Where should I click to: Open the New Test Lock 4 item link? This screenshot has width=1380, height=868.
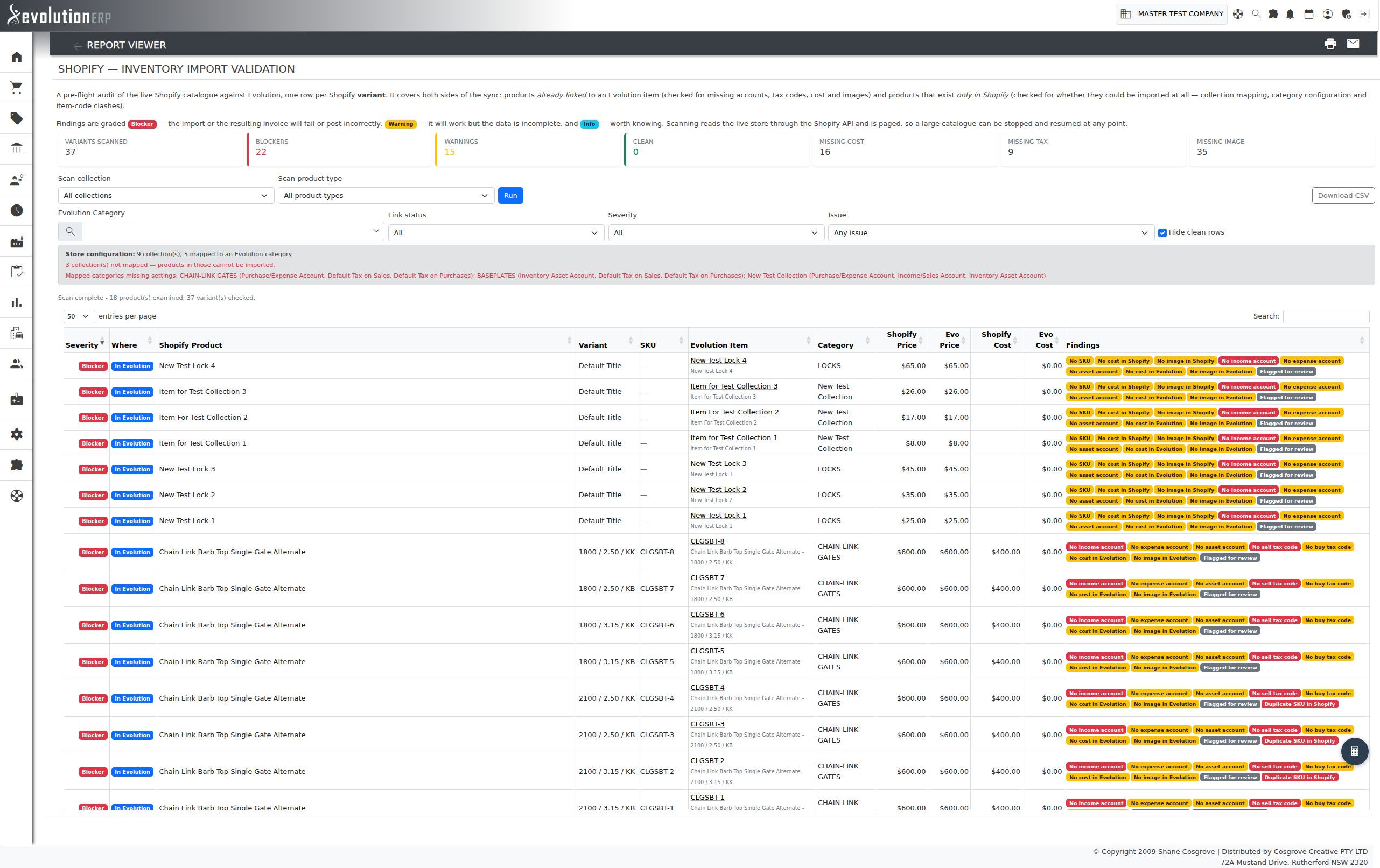point(718,361)
